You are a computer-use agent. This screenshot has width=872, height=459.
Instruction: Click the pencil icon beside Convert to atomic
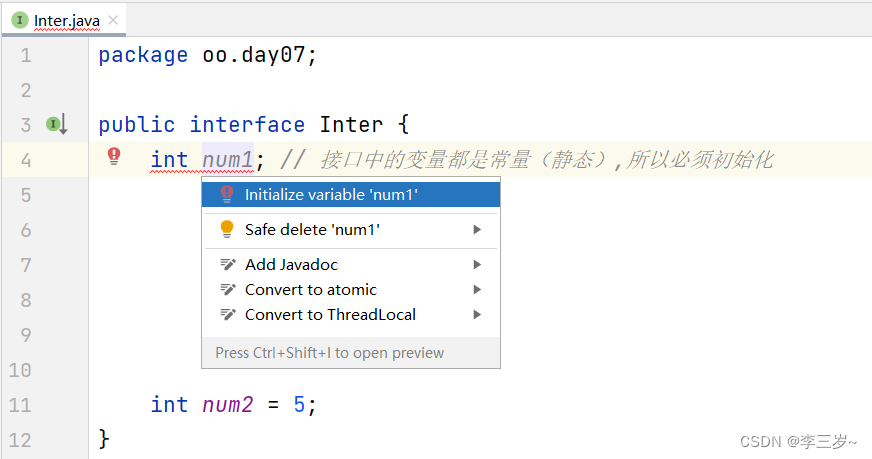click(227, 290)
